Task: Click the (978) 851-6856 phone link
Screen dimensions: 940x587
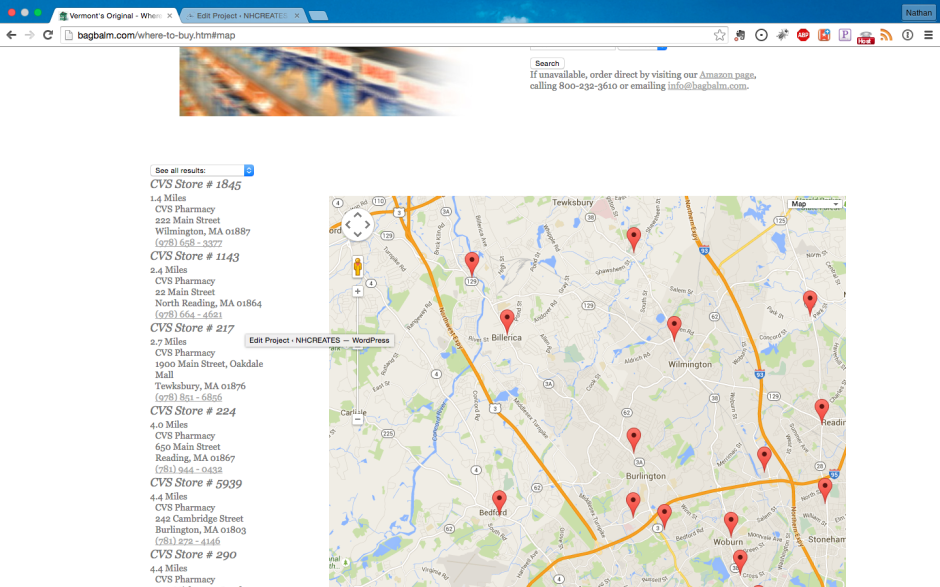Action: point(188,398)
